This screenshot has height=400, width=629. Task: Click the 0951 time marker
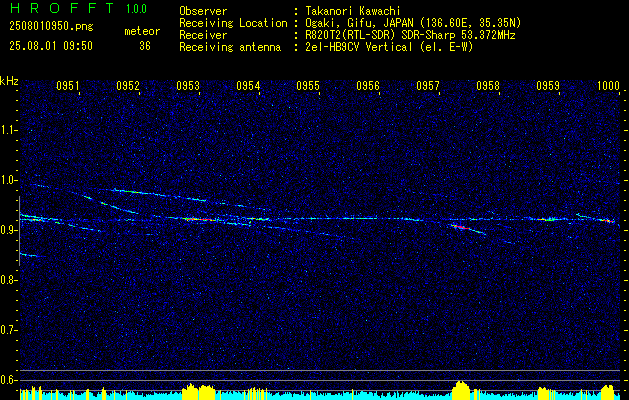click(x=68, y=85)
